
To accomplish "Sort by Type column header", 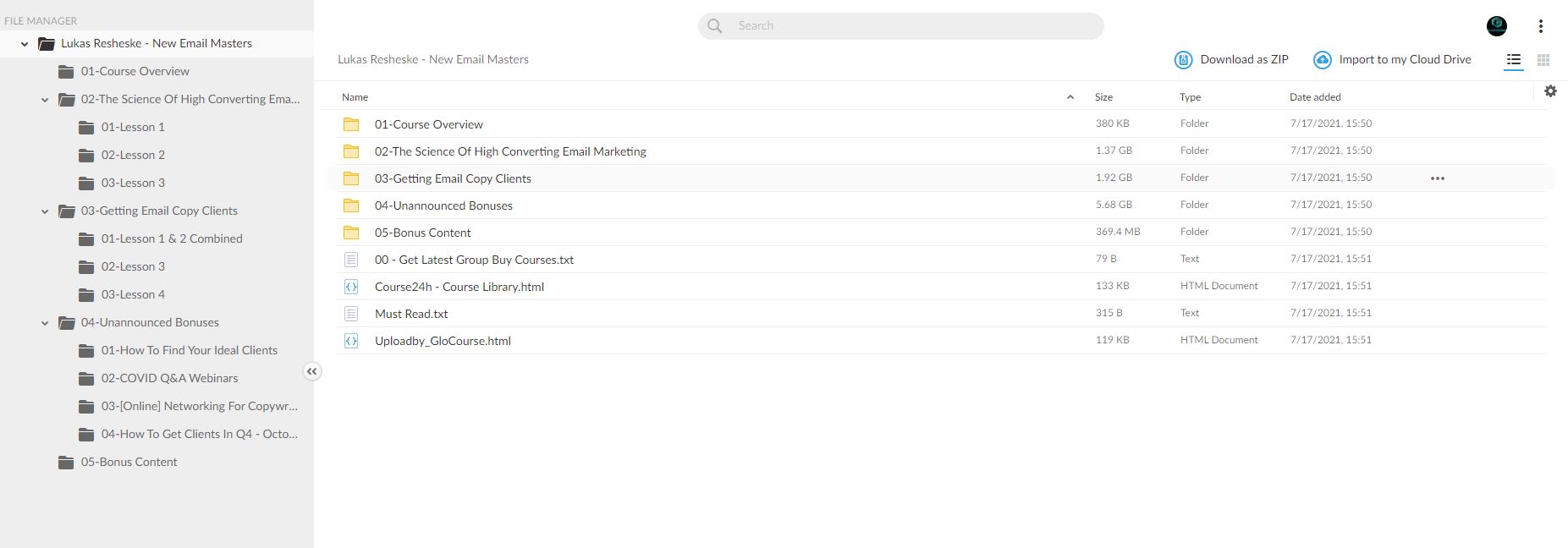I will [1191, 97].
